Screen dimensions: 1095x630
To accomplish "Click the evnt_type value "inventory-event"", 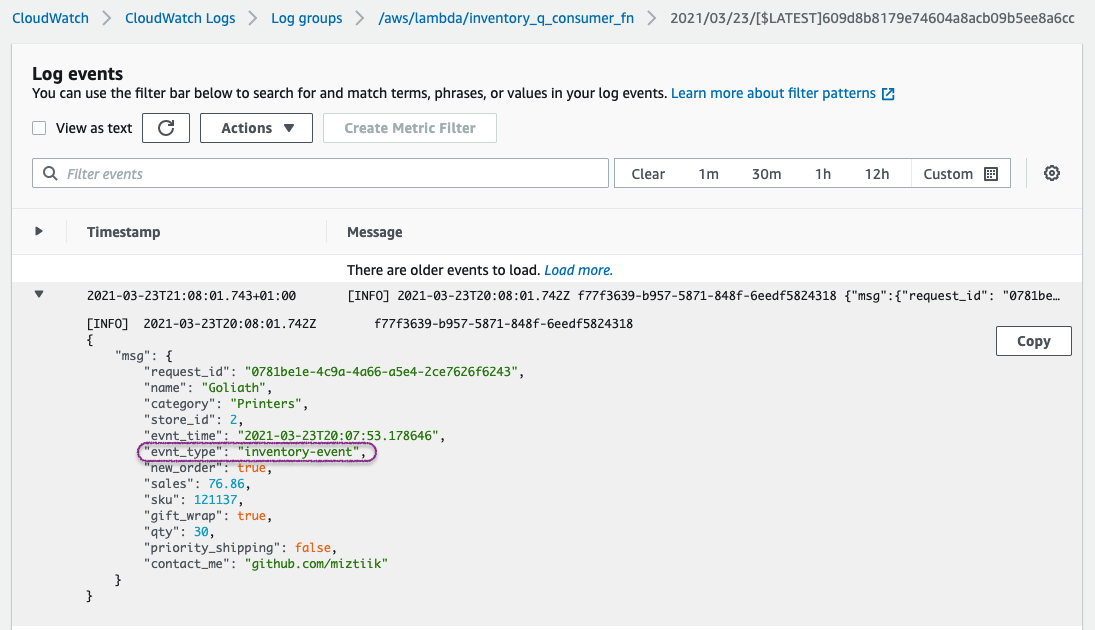I will pyautogui.click(x=298, y=452).
